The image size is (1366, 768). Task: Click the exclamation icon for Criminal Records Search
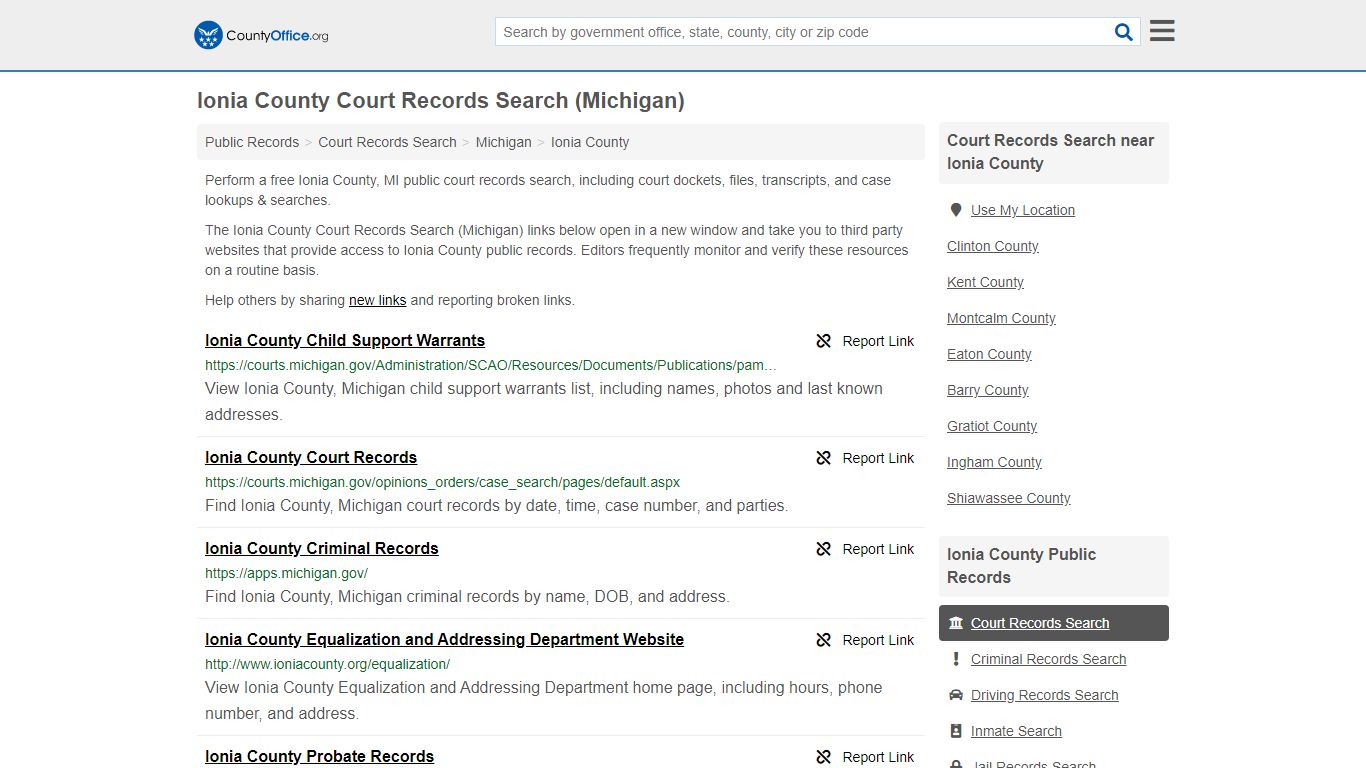[956, 659]
